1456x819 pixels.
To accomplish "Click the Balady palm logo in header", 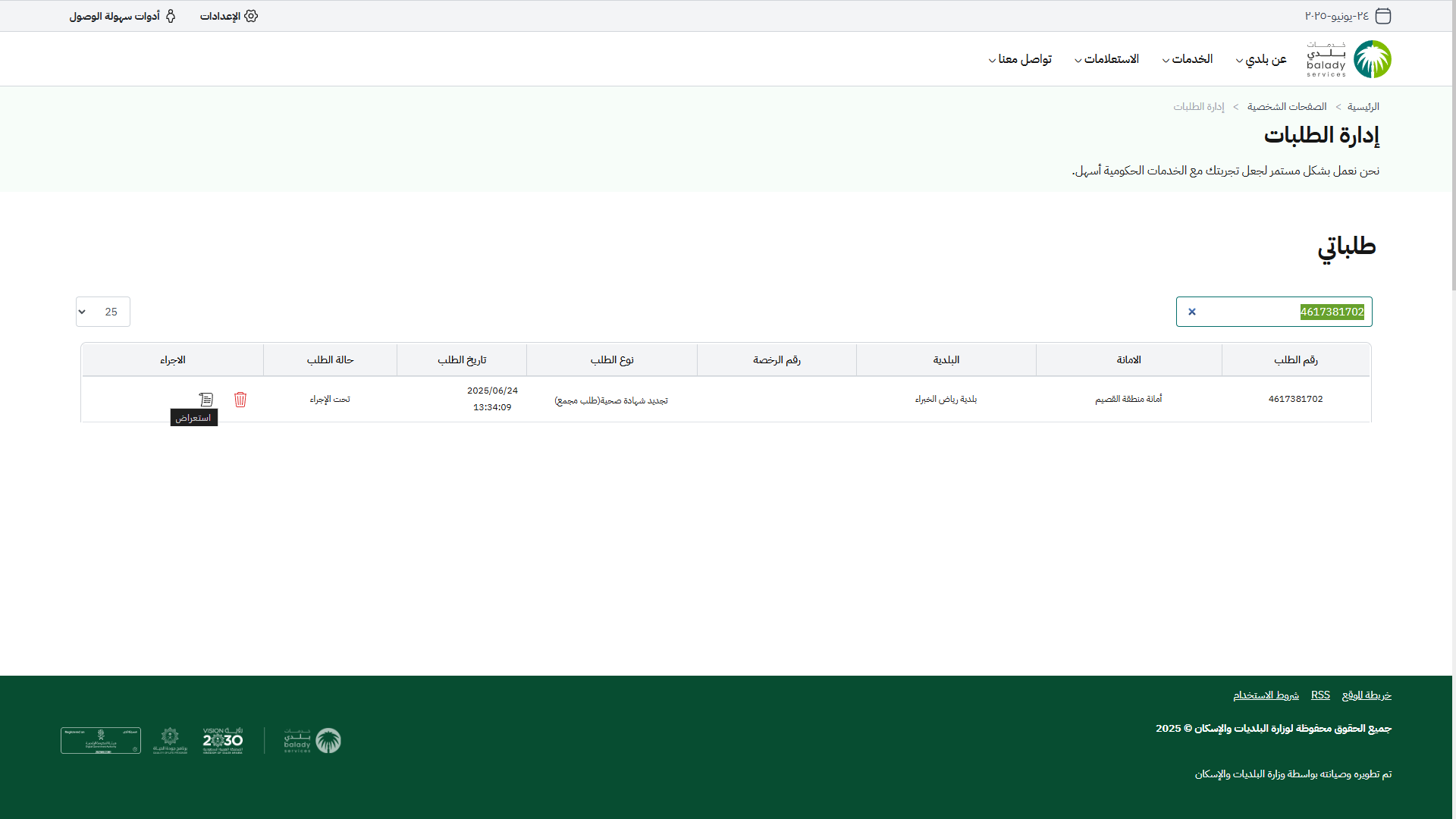I will click(1372, 59).
